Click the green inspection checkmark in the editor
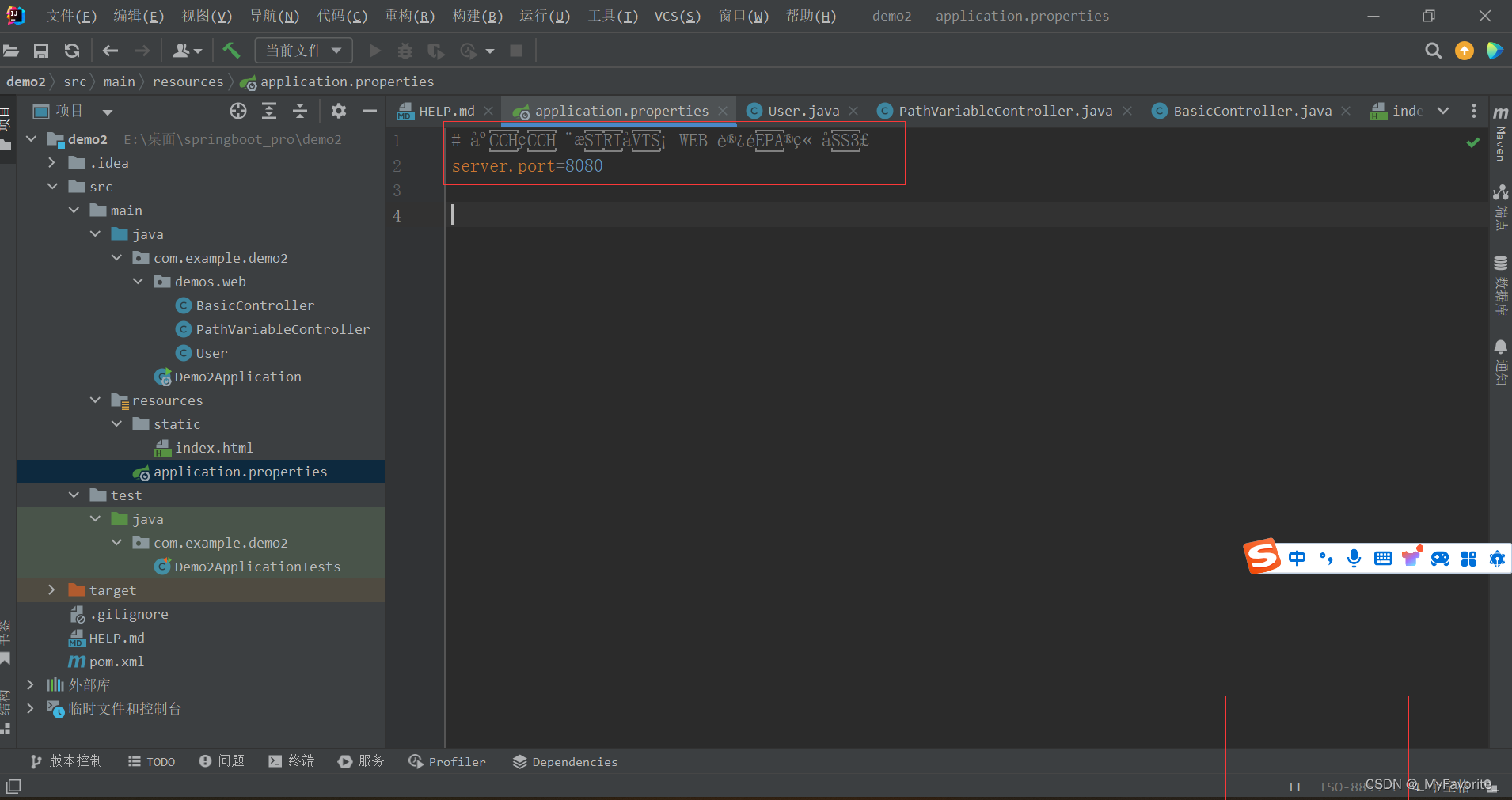Viewport: 1512px width, 800px height. tap(1472, 142)
